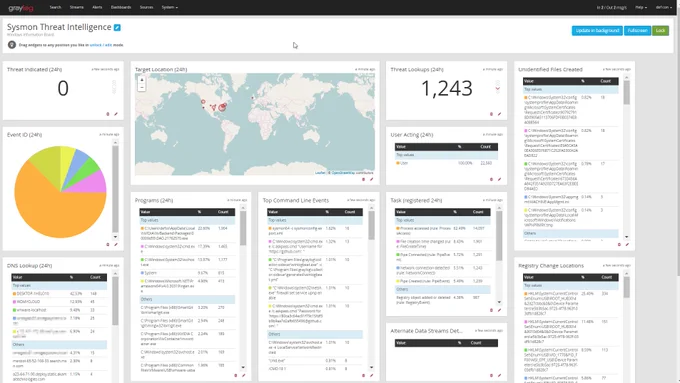This screenshot has height=383, width=680.
Task: Edit the Programs (24h) widget
Action: [244, 376]
